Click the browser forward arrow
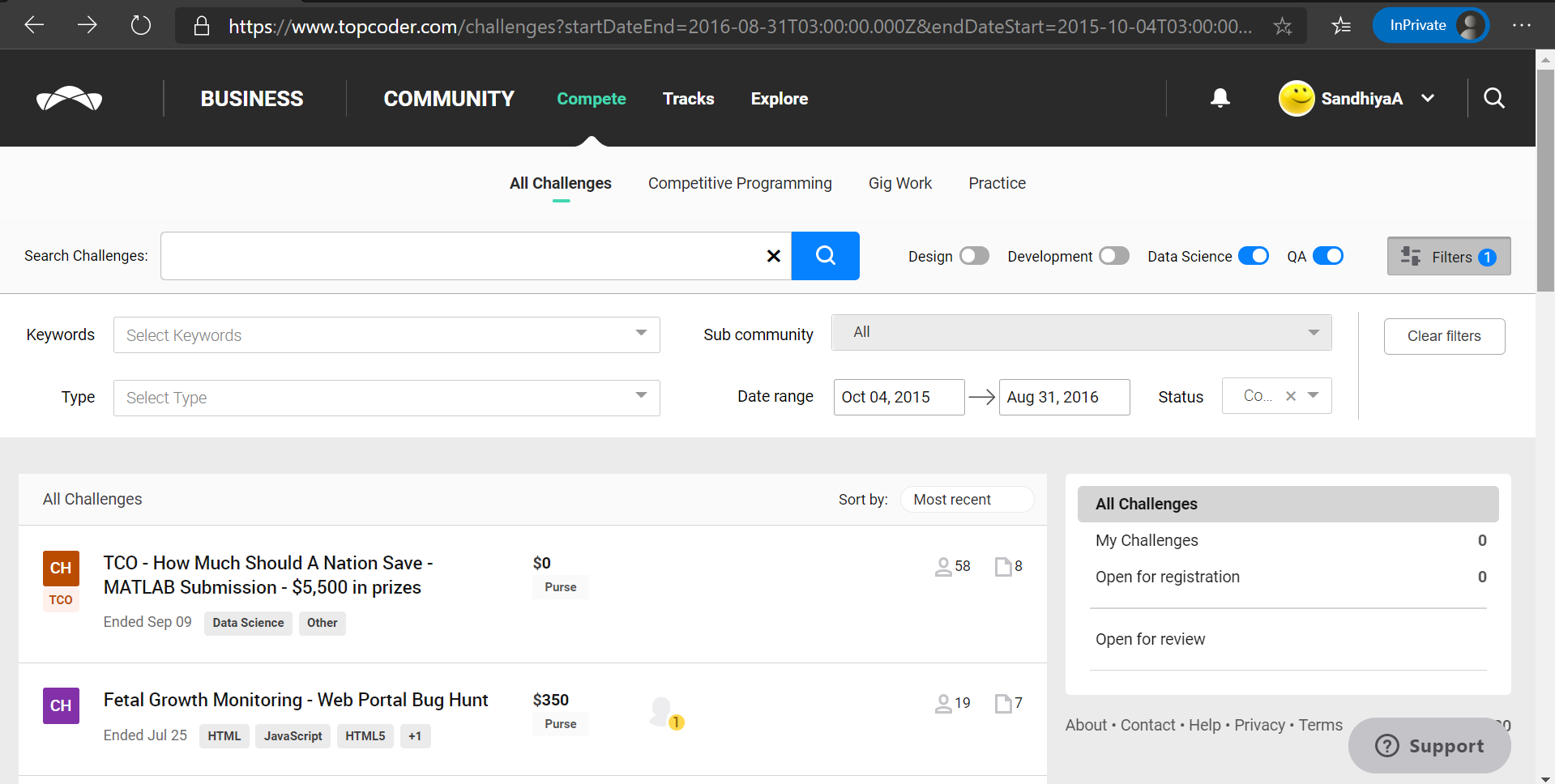Image resolution: width=1555 pixels, height=784 pixels. 87,25
